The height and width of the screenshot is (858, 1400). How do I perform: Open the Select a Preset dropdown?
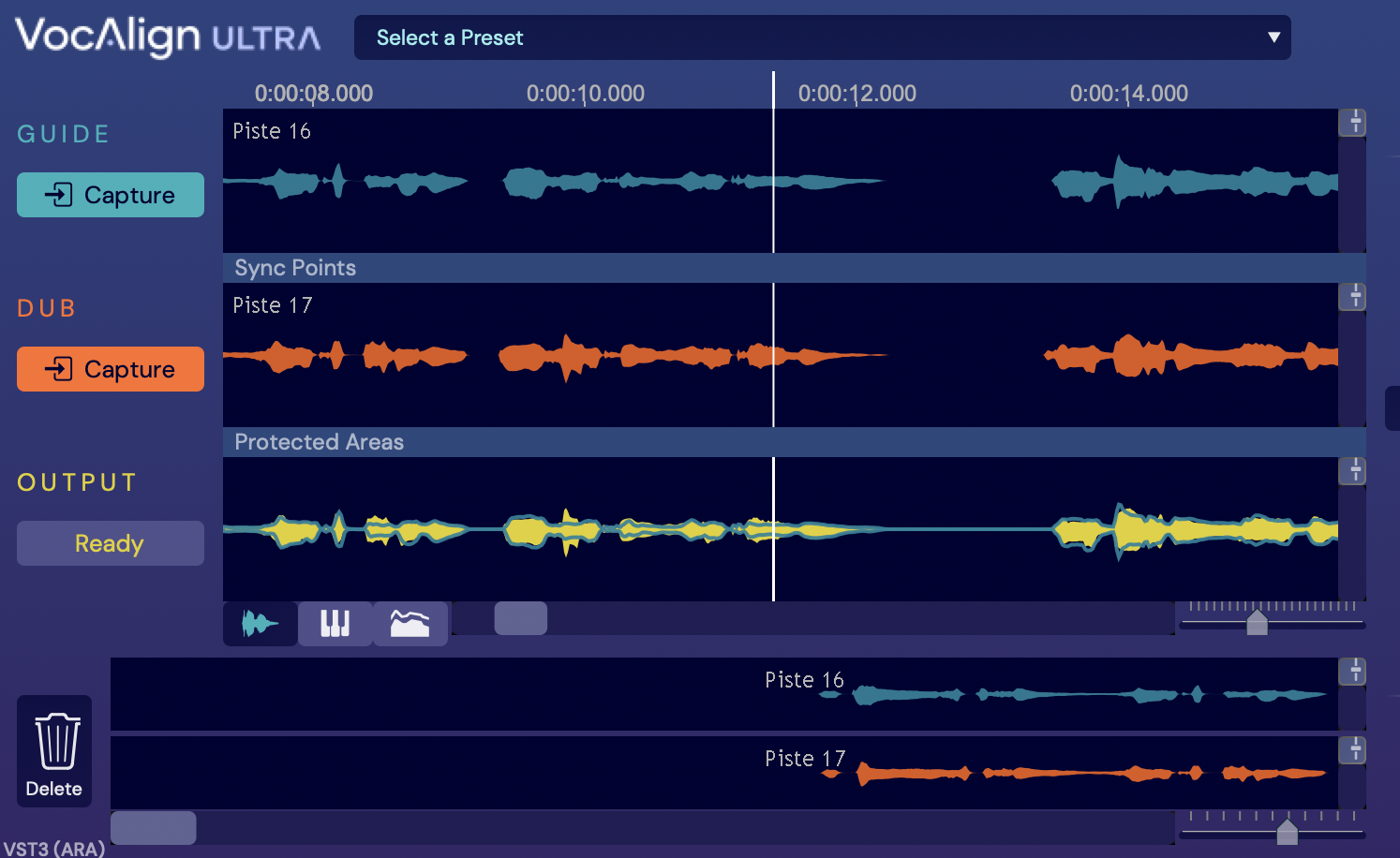822,37
